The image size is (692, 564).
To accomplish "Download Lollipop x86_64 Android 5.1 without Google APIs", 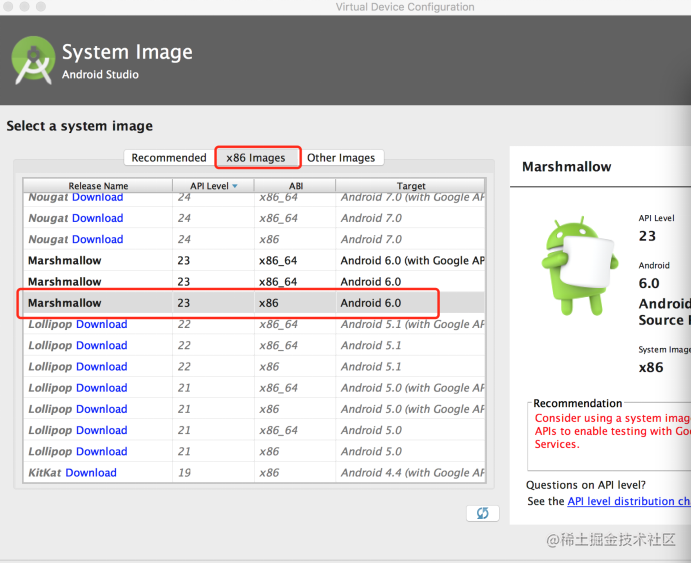I will pyautogui.click(x=102, y=345).
